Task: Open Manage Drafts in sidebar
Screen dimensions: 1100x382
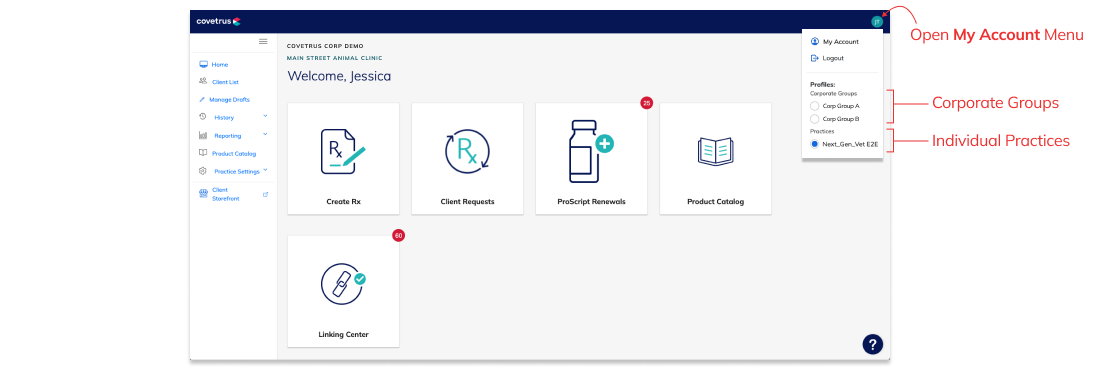Action: (229, 100)
